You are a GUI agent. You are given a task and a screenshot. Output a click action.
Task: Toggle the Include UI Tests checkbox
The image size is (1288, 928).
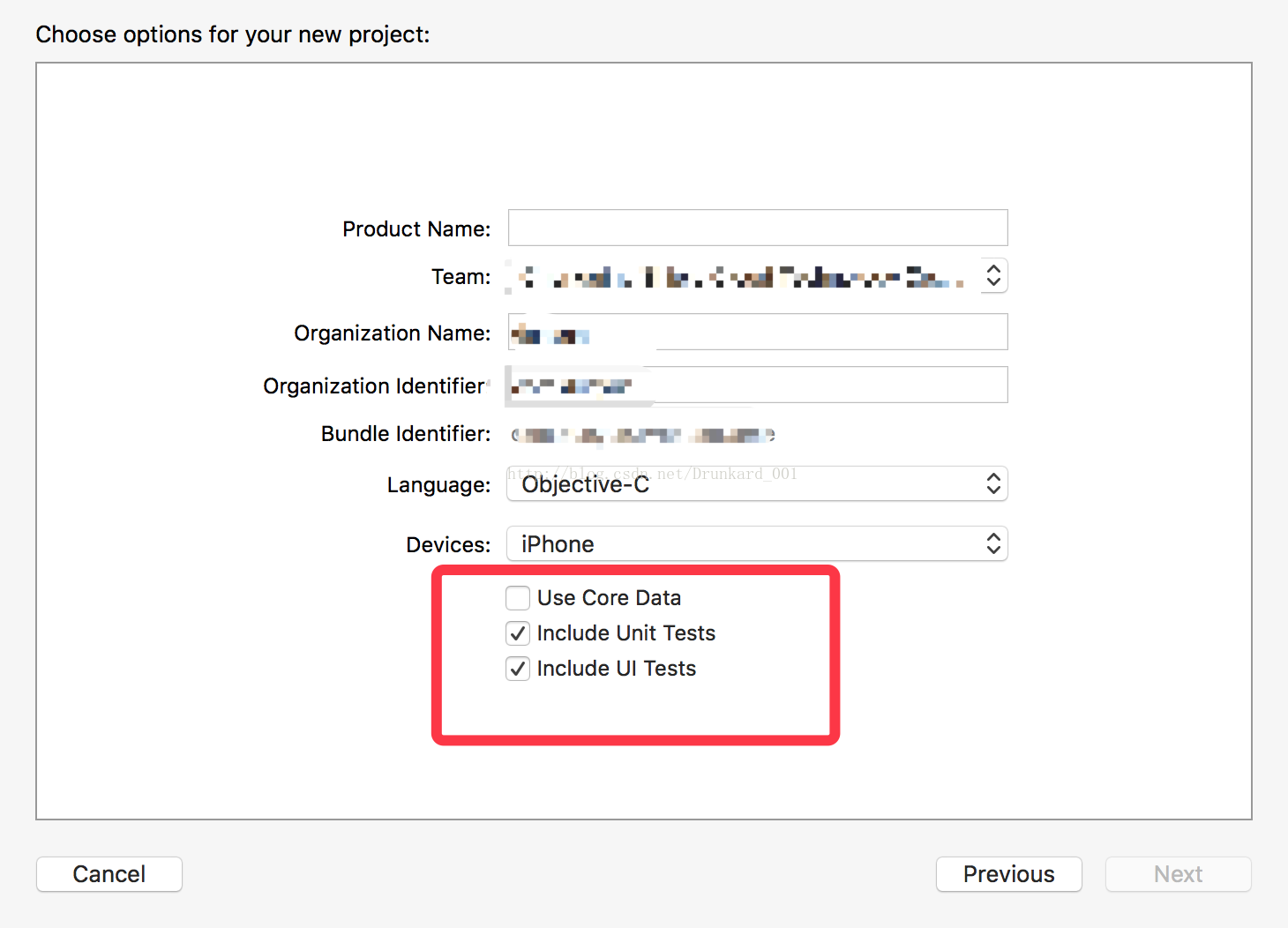tap(518, 669)
